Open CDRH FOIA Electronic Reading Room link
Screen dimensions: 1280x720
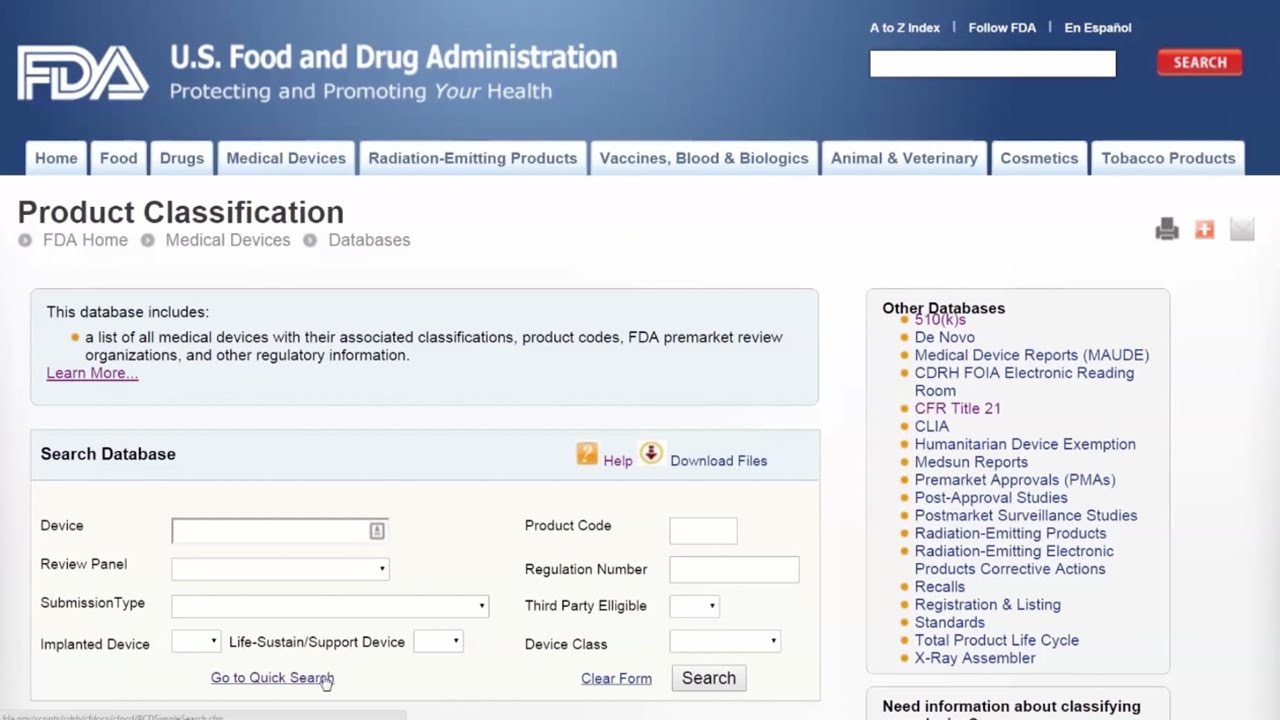point(1024,382)
